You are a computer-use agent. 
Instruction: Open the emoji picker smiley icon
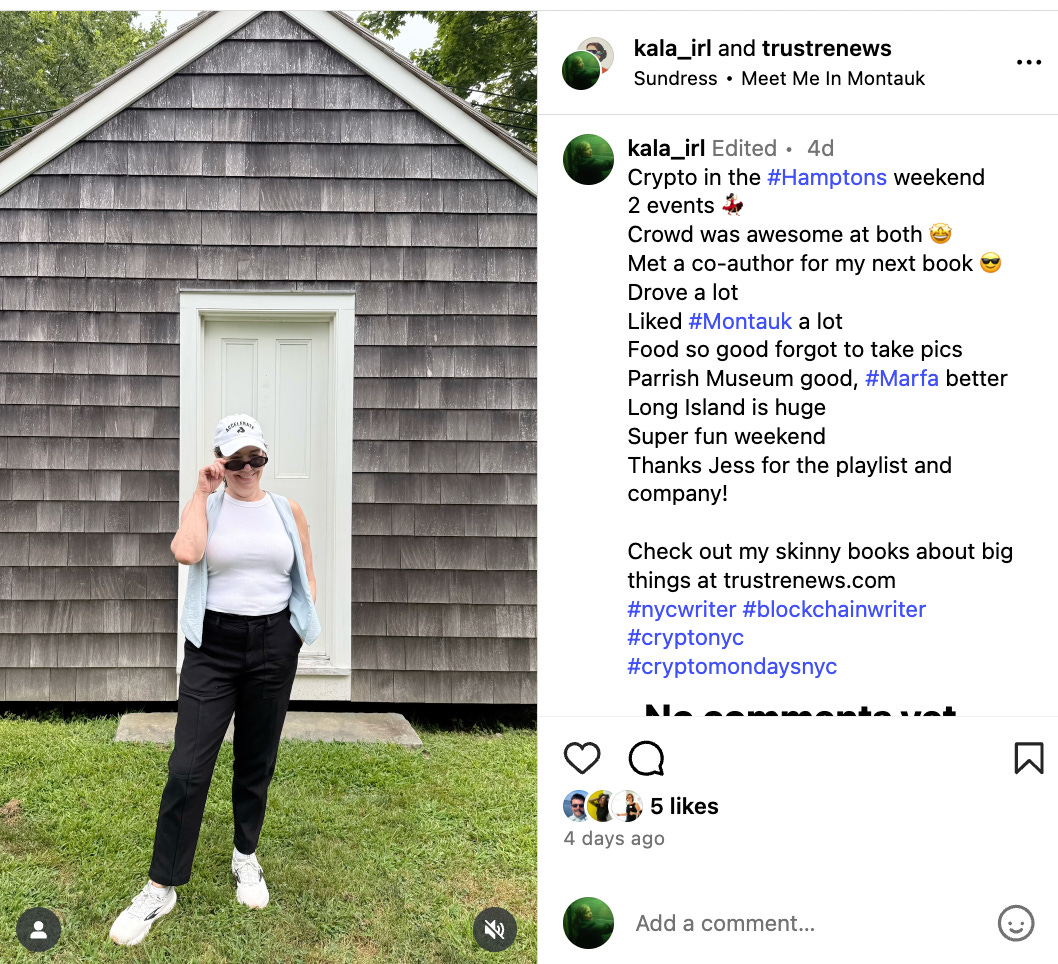(x=1015, y=923)
